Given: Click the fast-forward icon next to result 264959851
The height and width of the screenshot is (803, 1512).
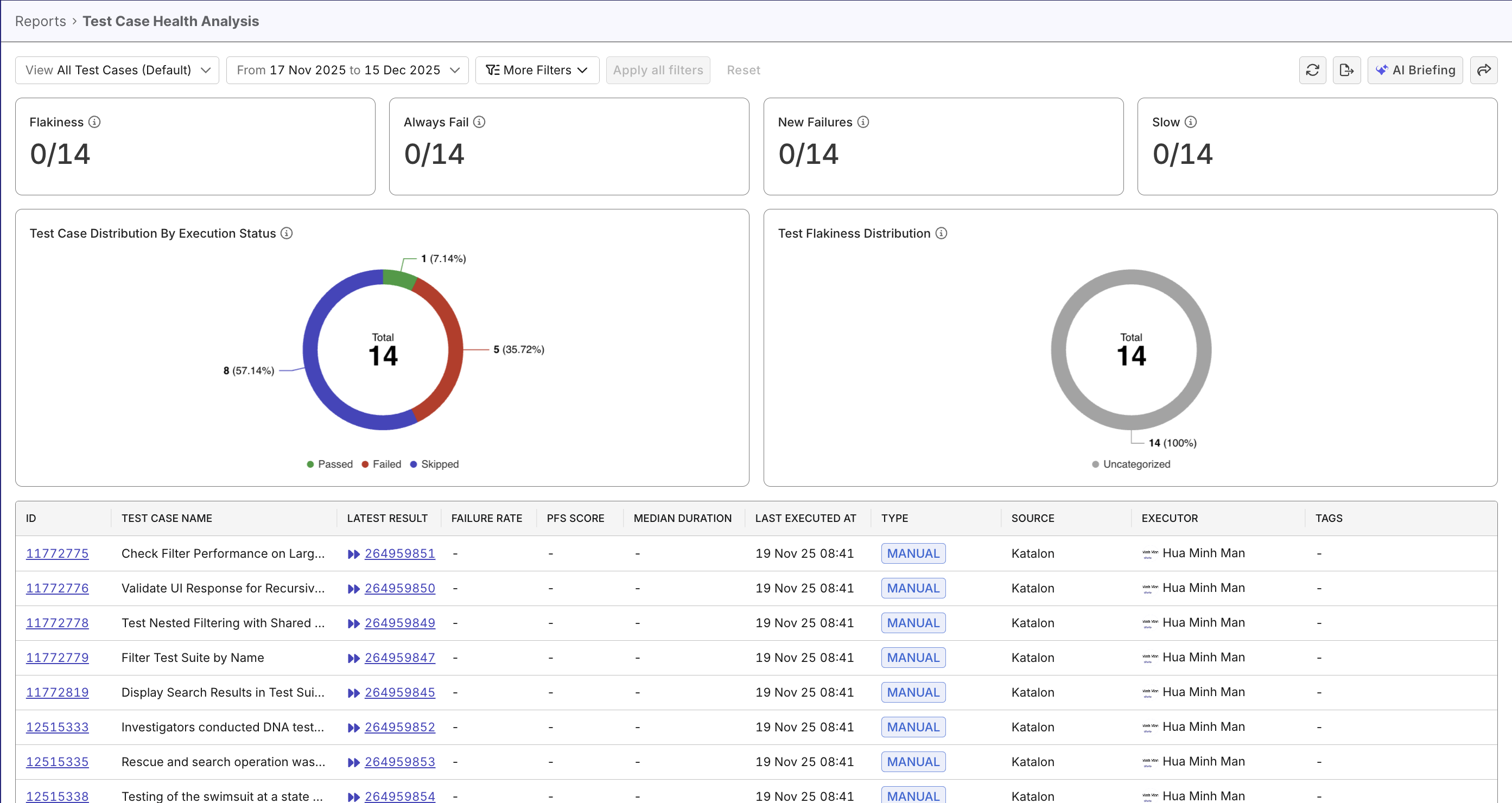Looking at the screenshot, I should [x=353, y=553].
